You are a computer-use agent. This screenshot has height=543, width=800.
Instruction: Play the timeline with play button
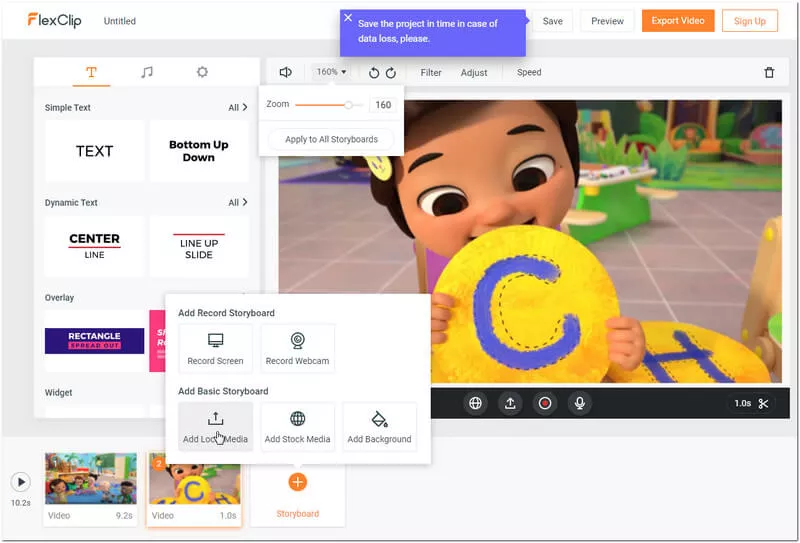click(21, 482)
